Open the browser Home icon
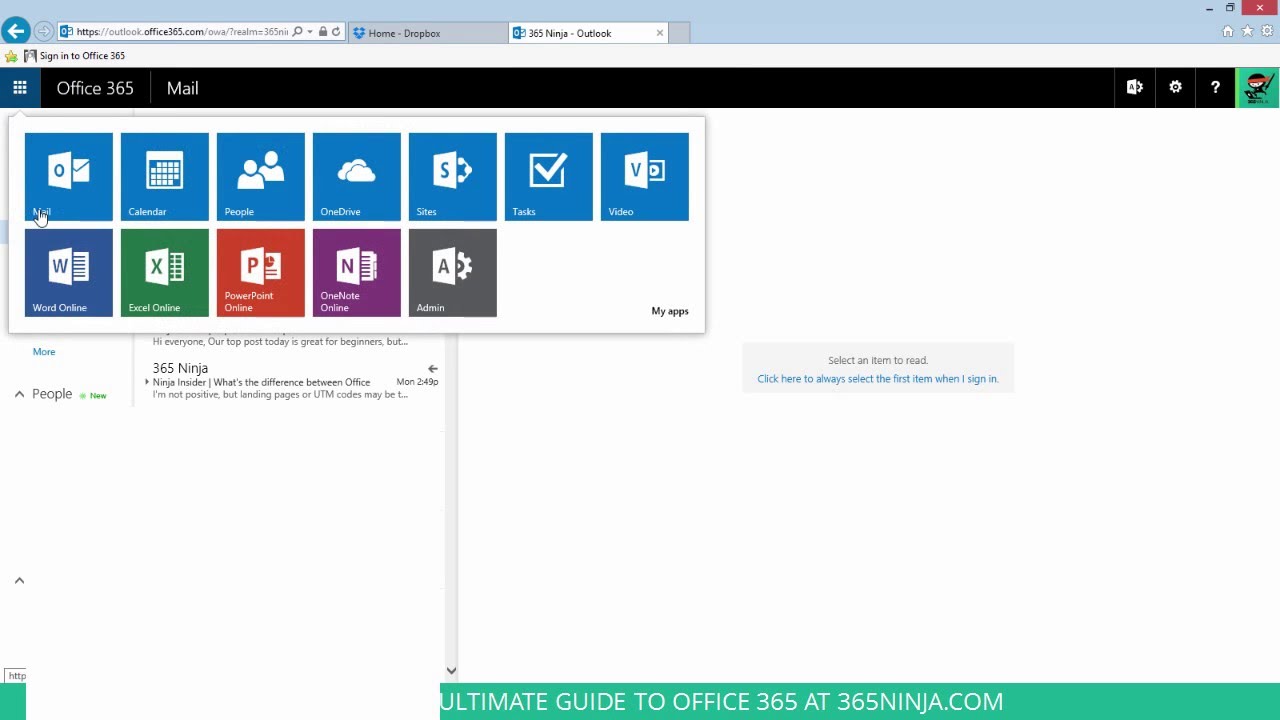 coord(1228,32)
